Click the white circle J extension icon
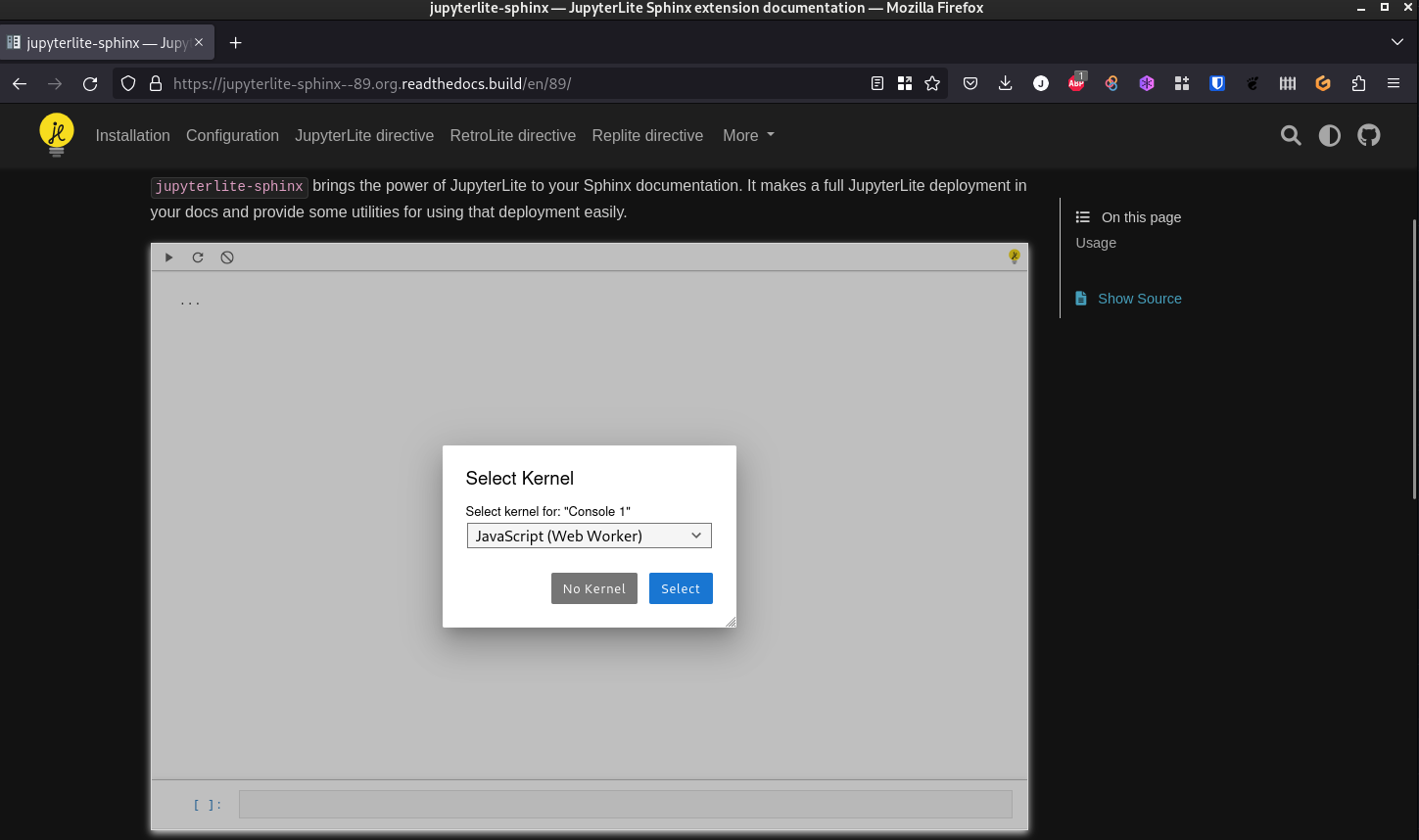Viewport: 1419px width, 840px height. pos(1041,84)
